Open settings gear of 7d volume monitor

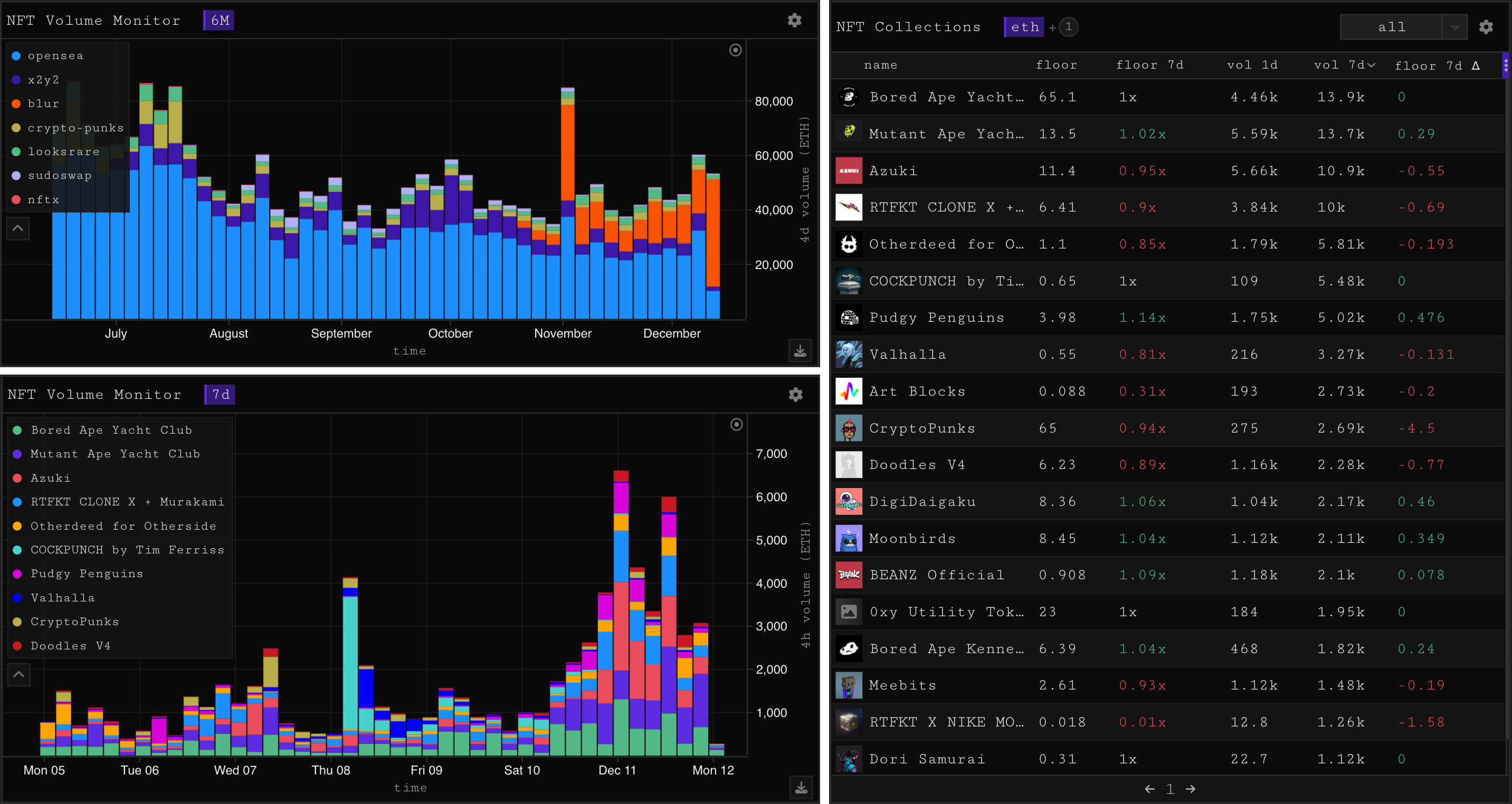tap(795, 395)
